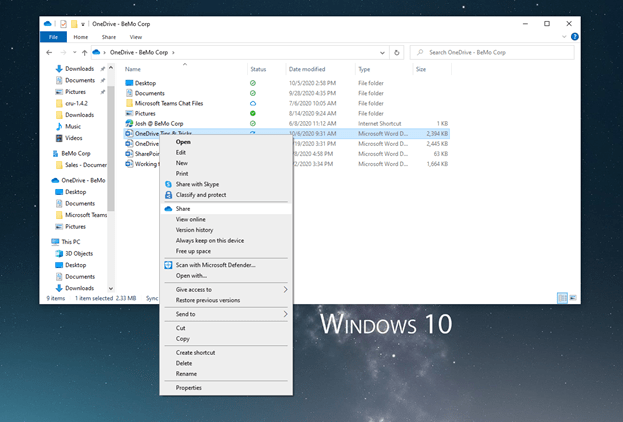Click navigation pane scrollbar up arrow
Viewport: 623px width, 422px height.
point(111,68)
